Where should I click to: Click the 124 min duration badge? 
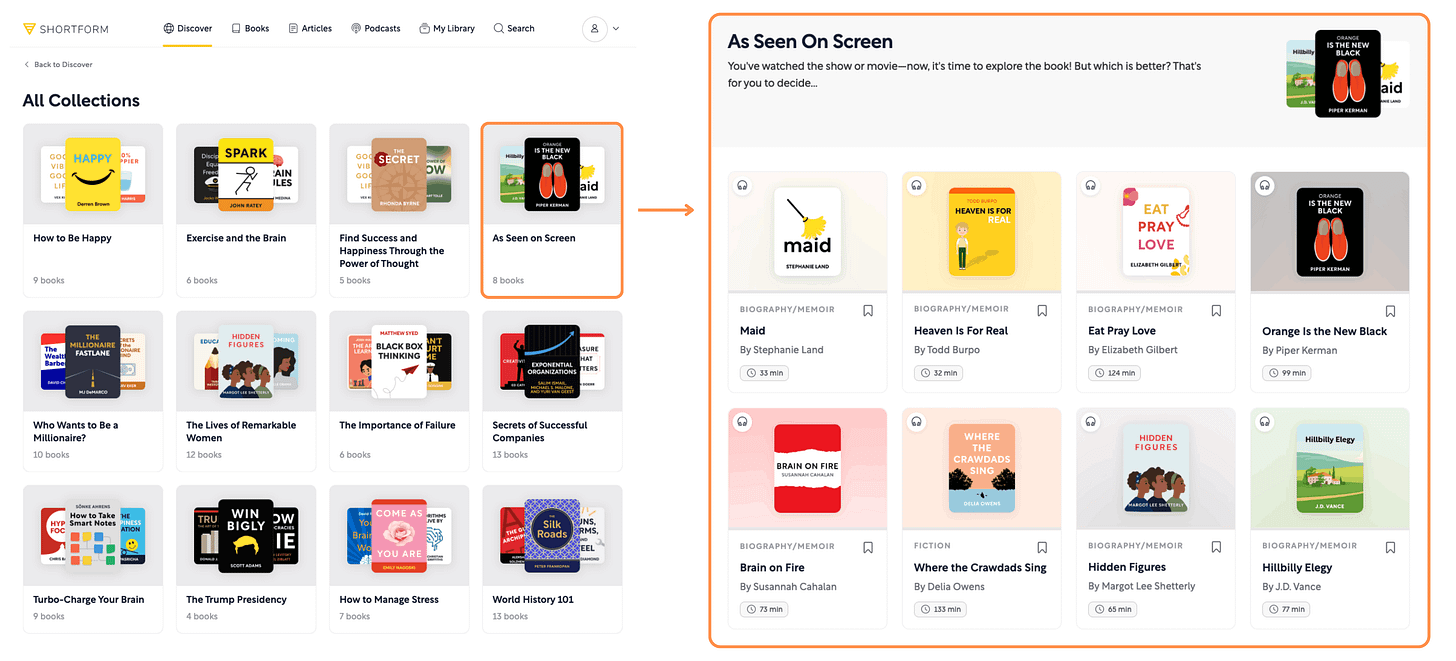1115,373
